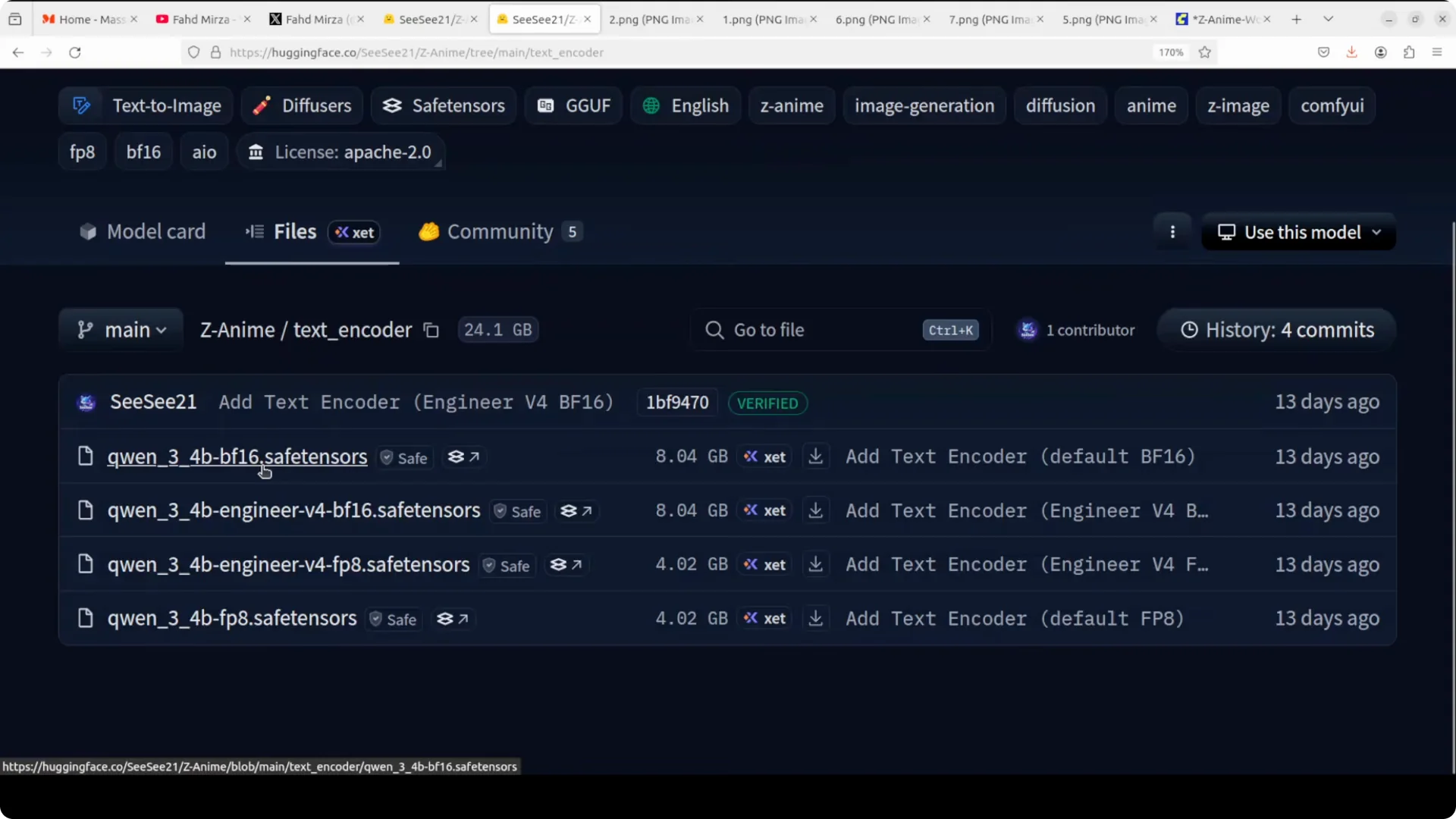Open Firefox account icon
This screenshot has width=1456, height=819.
(1380, 52)
